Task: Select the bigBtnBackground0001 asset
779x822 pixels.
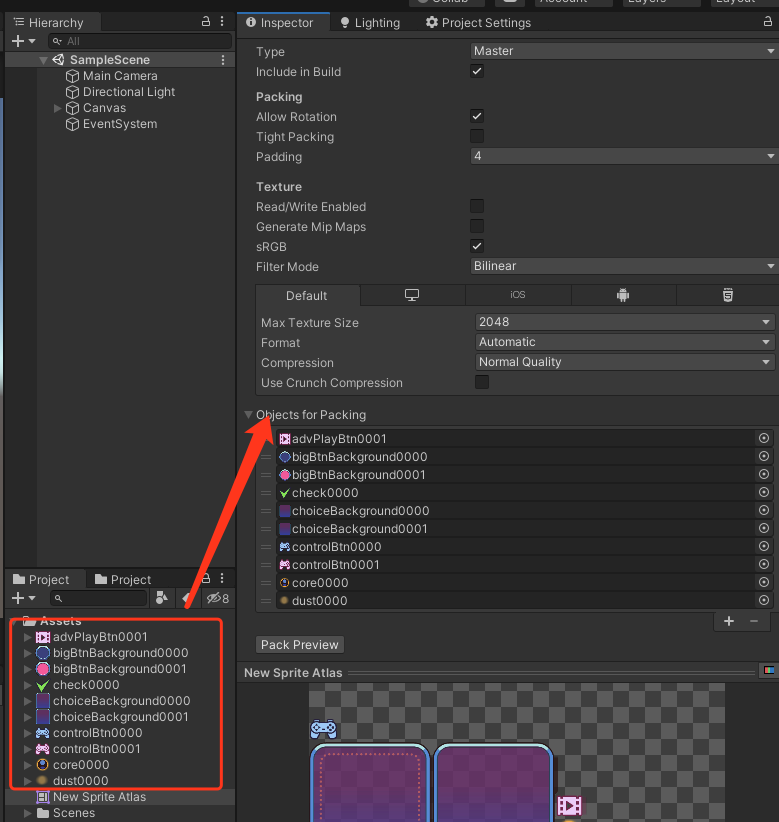Action: coord(120,669)
